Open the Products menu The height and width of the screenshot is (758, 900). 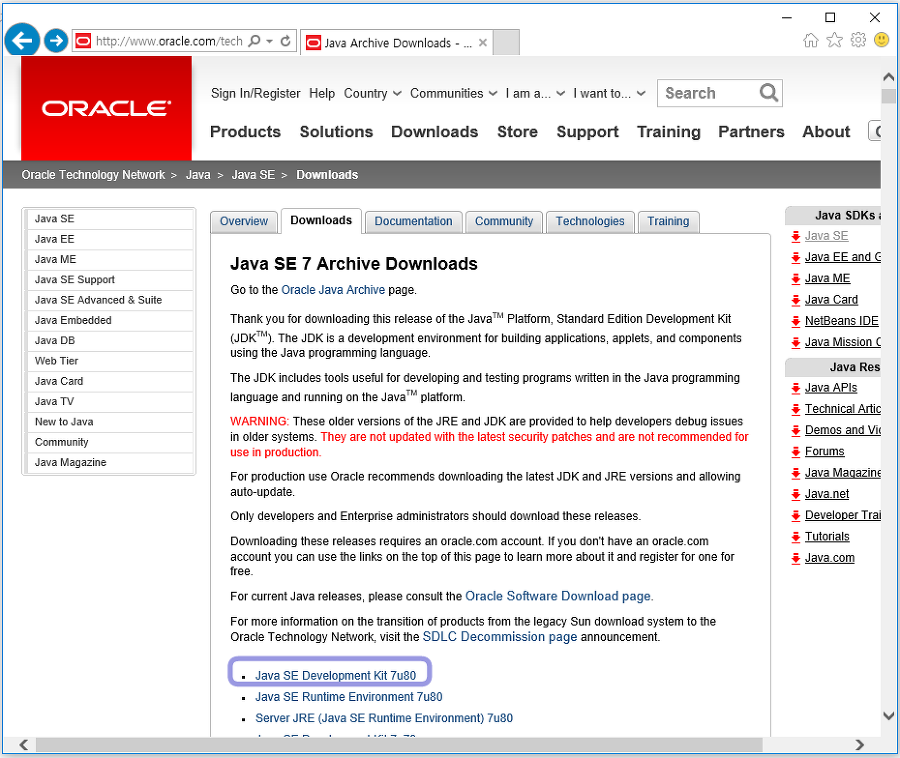245,131
